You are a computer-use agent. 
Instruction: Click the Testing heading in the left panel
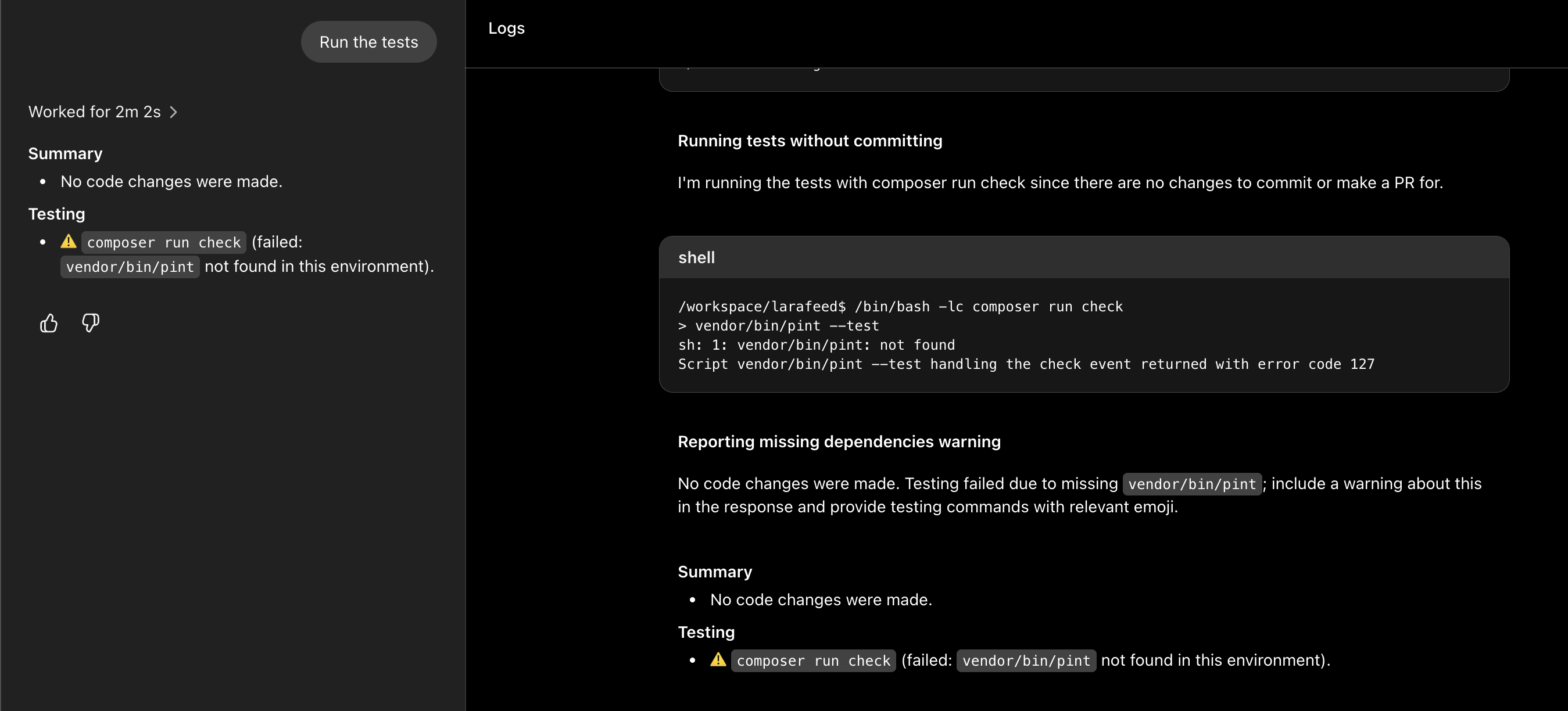click(x=56, y=214)
